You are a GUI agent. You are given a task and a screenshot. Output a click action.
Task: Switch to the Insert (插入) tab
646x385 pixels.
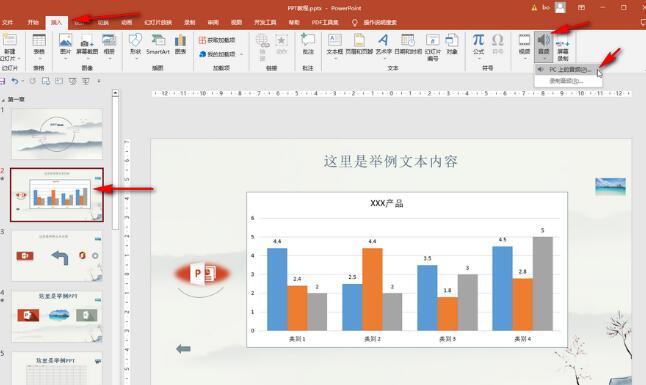(x=56, y=23)
